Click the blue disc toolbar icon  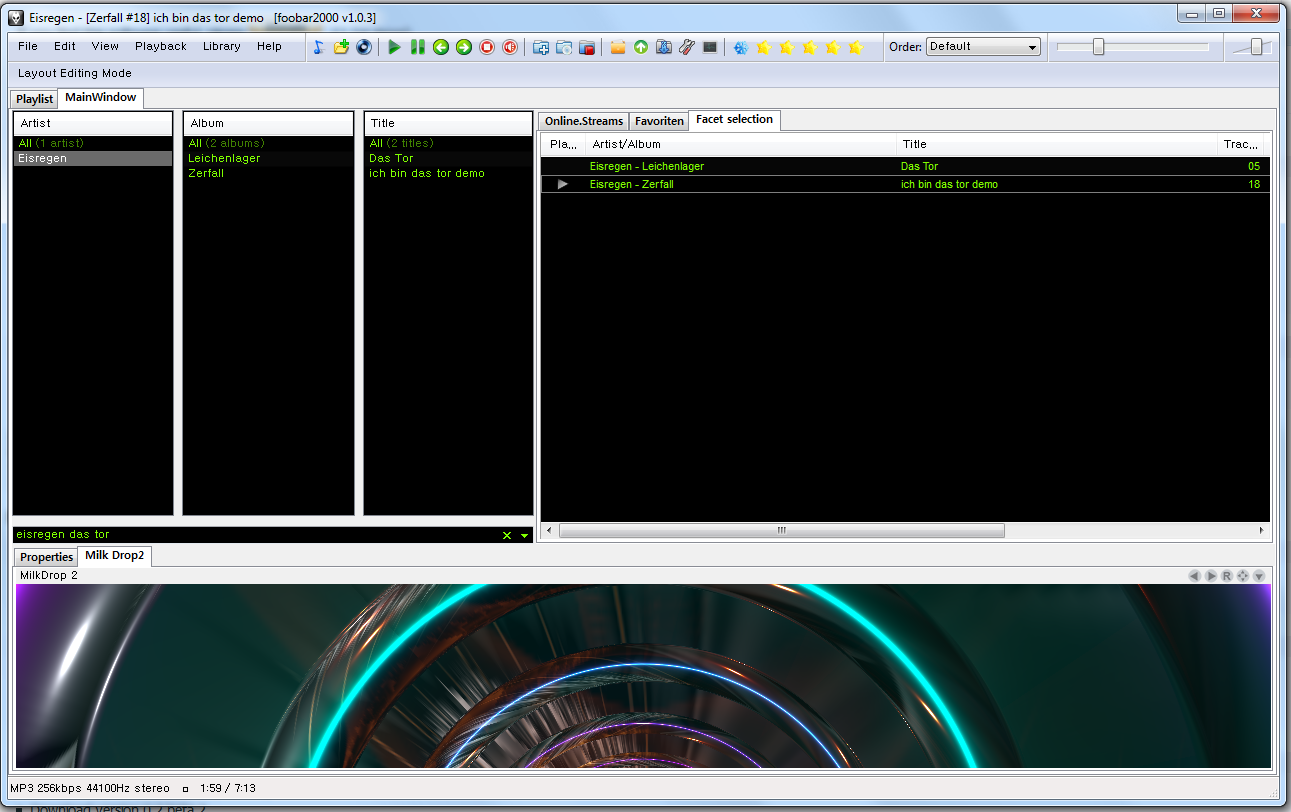click(364, 47)
